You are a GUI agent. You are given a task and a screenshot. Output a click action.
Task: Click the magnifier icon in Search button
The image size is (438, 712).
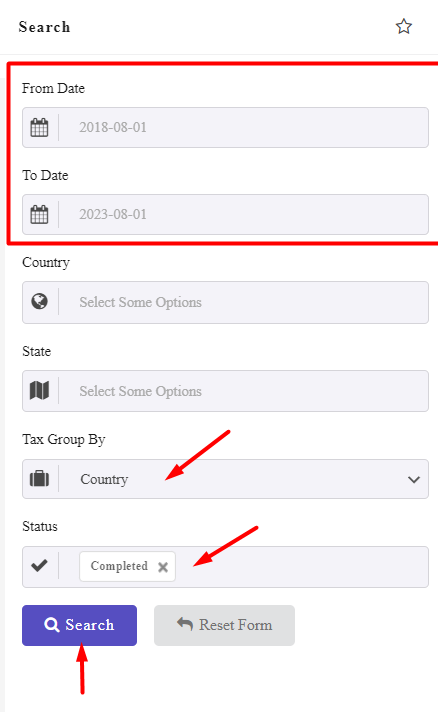[51, 625]
